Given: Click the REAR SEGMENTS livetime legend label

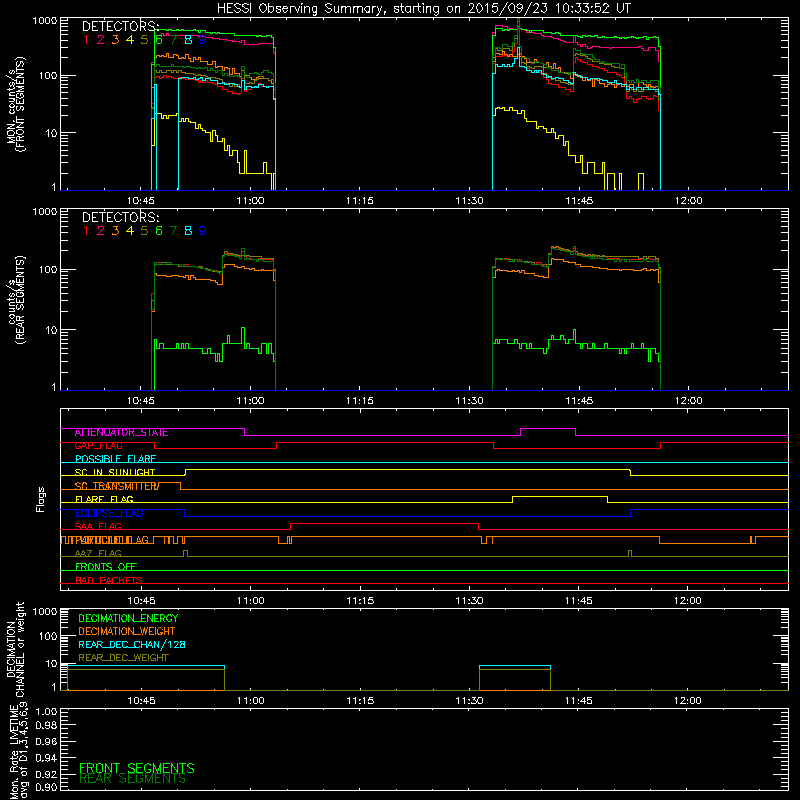Looking at the screenshot, I should (x=133, y=779).
